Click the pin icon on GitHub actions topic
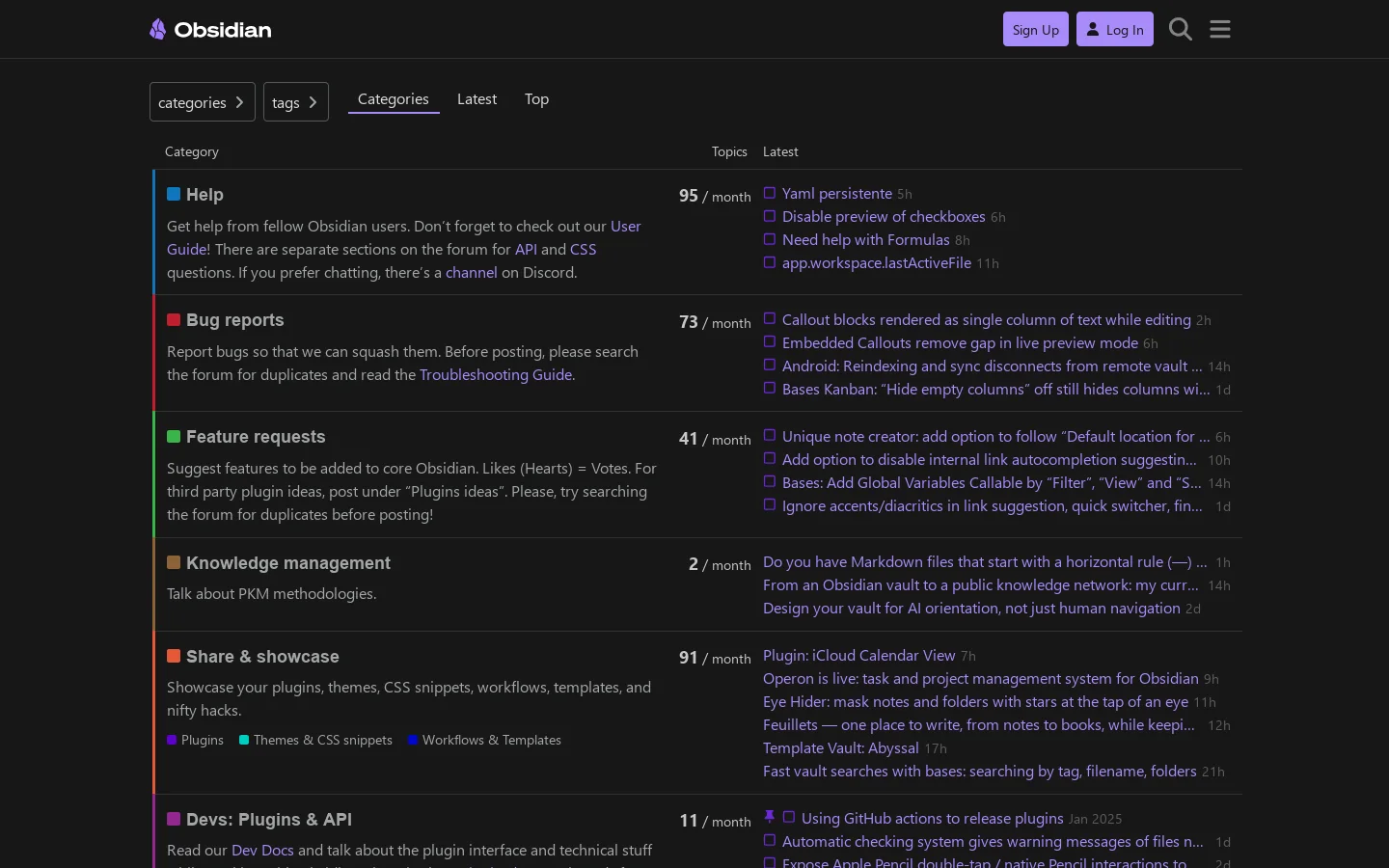Screen dimensions: 1389x868 point(769,817)
